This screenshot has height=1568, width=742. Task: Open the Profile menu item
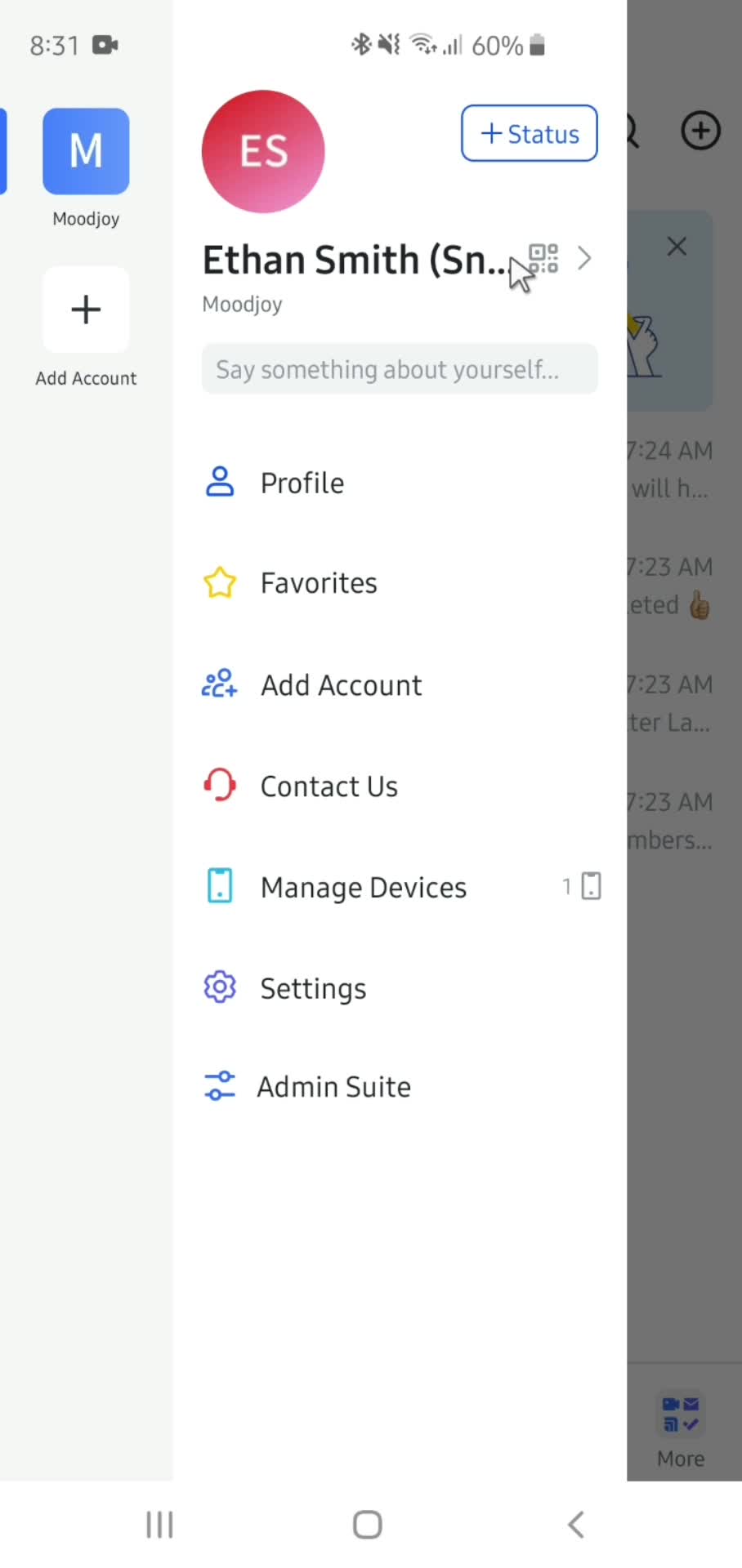coord(400,483)
